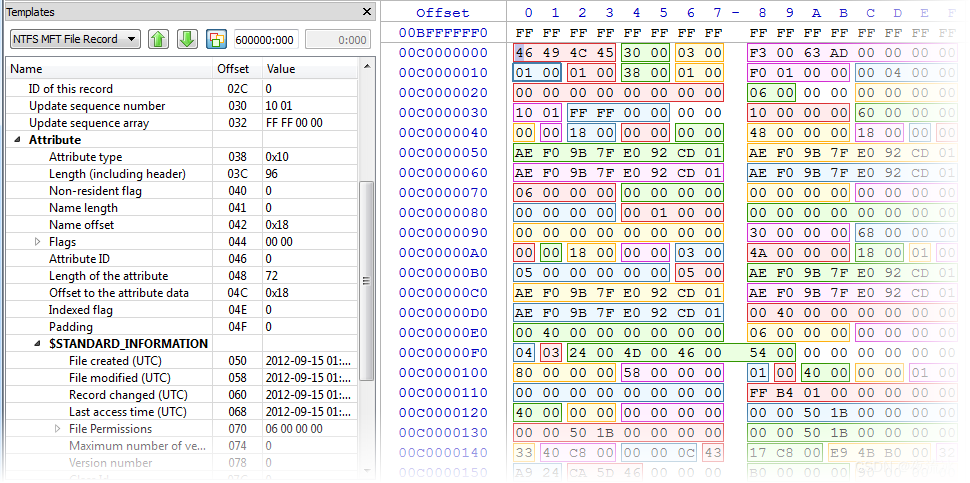970x483 pixels.
Task: Click the hex Offset header label
Action: tap(442, 12)
